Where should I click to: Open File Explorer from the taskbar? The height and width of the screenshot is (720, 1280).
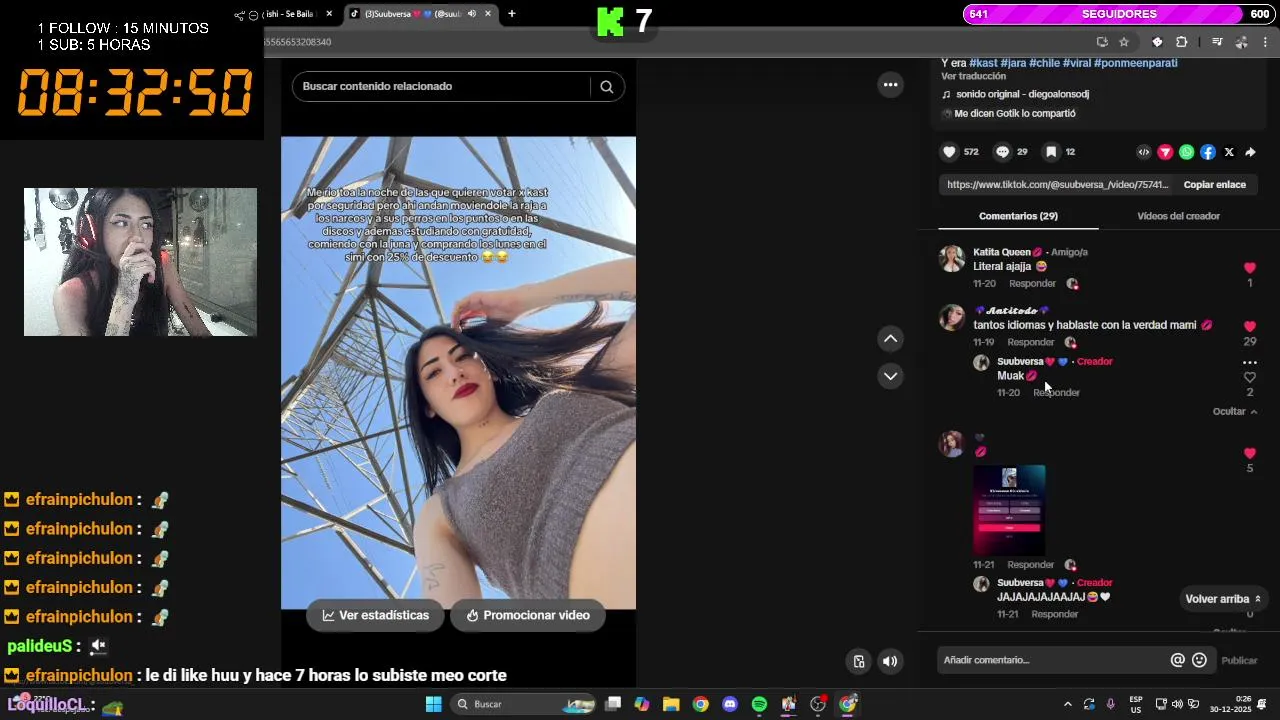coord(671,704)
